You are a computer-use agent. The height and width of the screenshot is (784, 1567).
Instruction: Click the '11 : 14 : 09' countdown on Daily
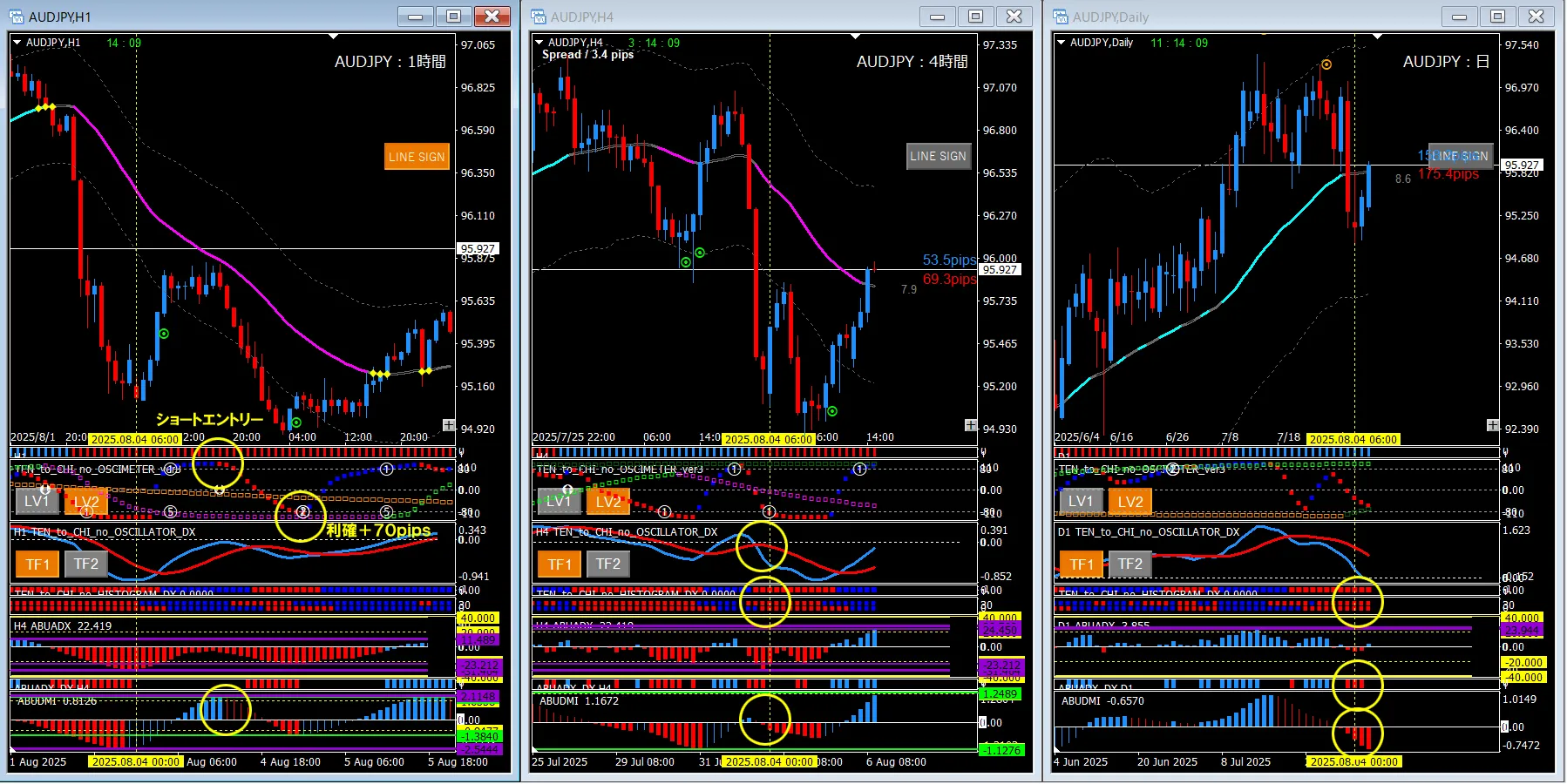[x=1179, y=43]
